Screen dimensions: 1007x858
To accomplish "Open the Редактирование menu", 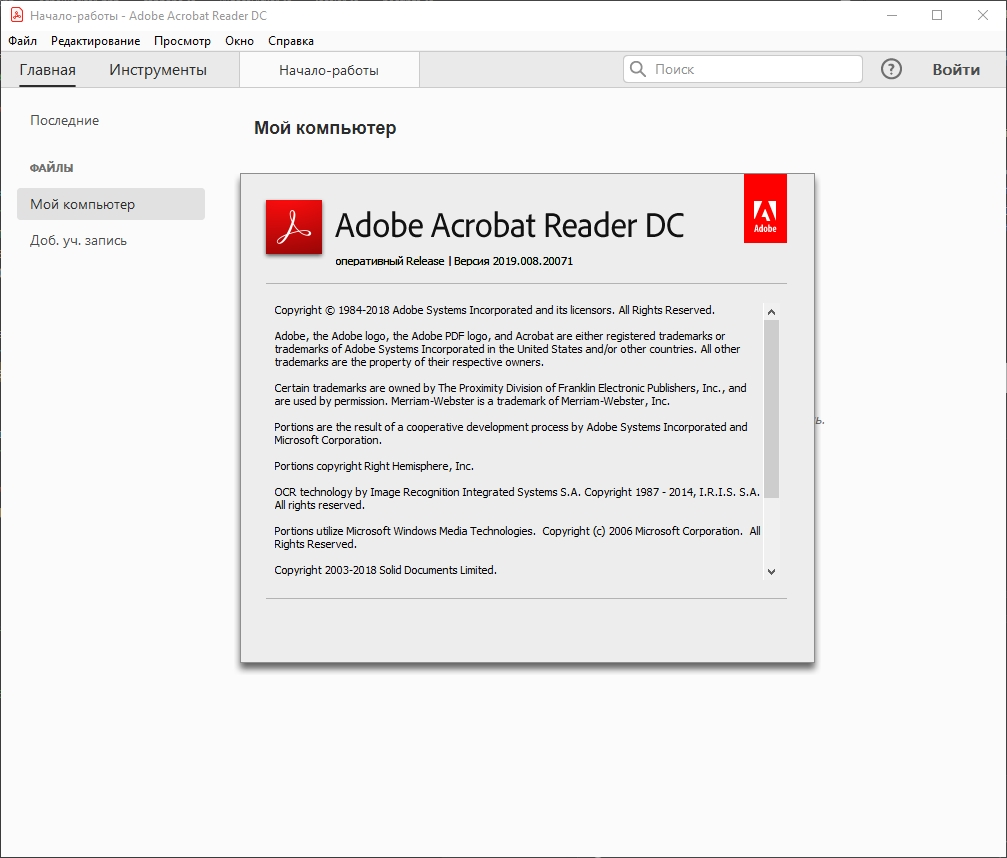I will pos(96,40).
